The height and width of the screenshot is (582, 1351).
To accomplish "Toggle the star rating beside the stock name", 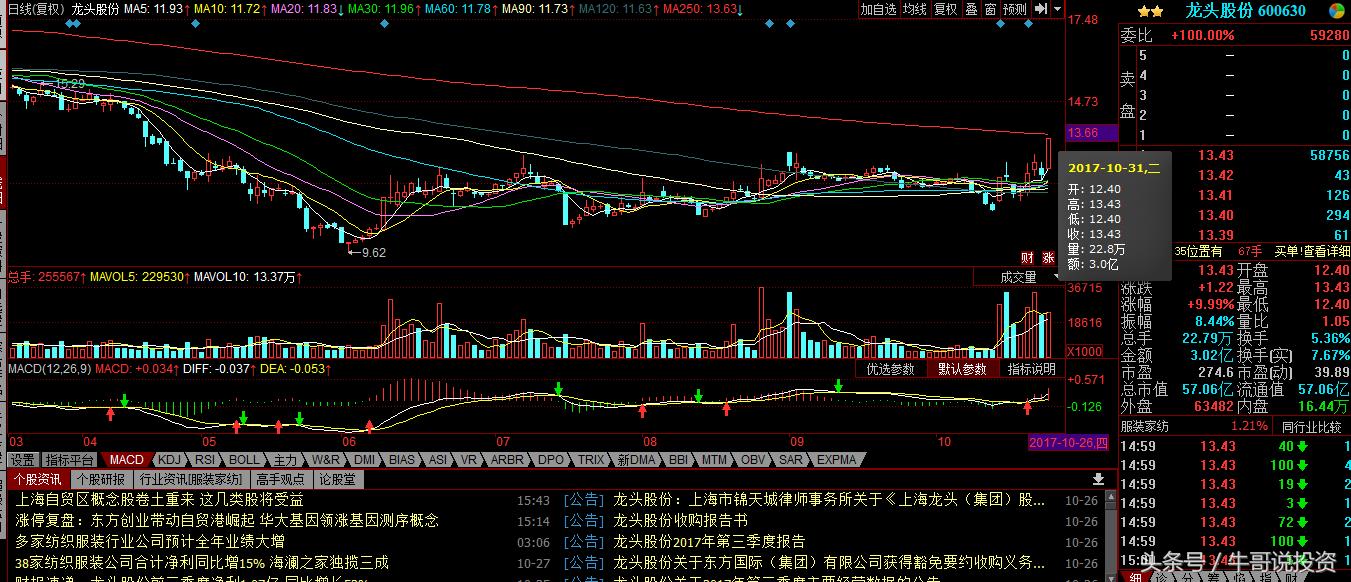I will pyautogui.click(x=1151, y=10).
